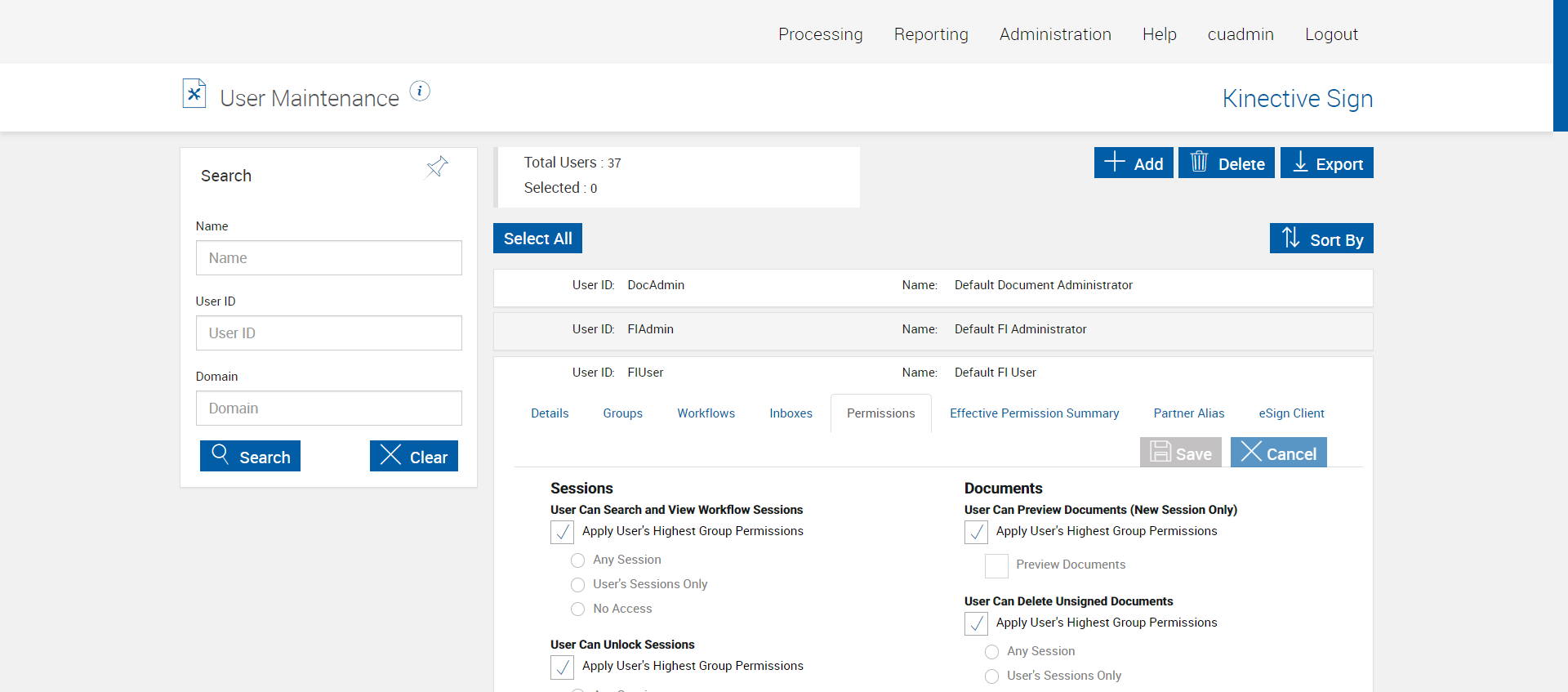Open the Sort By dropdown

1321,239
